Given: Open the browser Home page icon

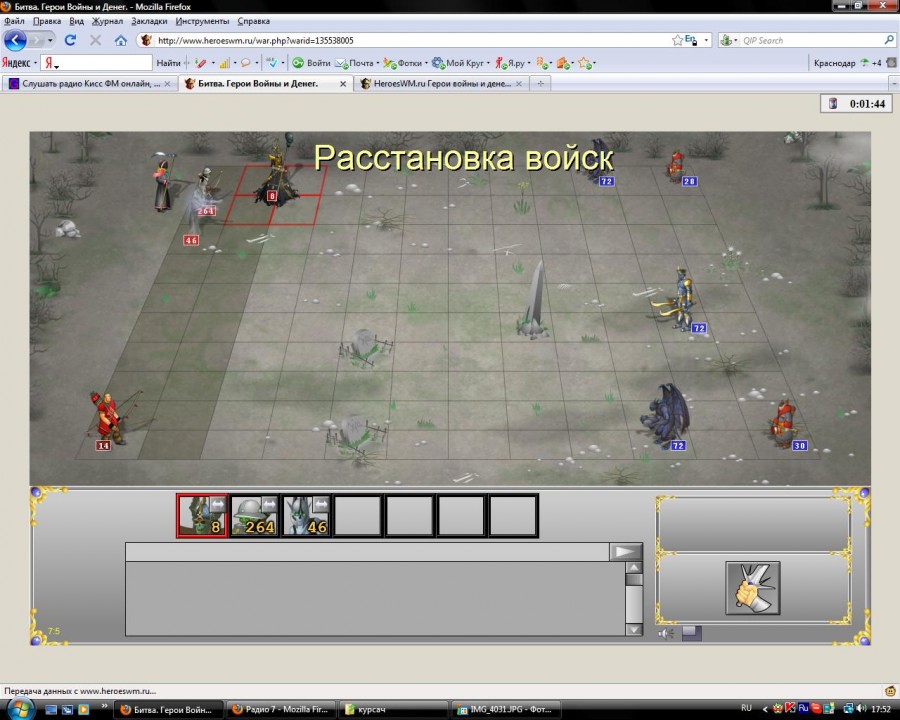Looking at the screenshot, I should (x=121, y=40).
